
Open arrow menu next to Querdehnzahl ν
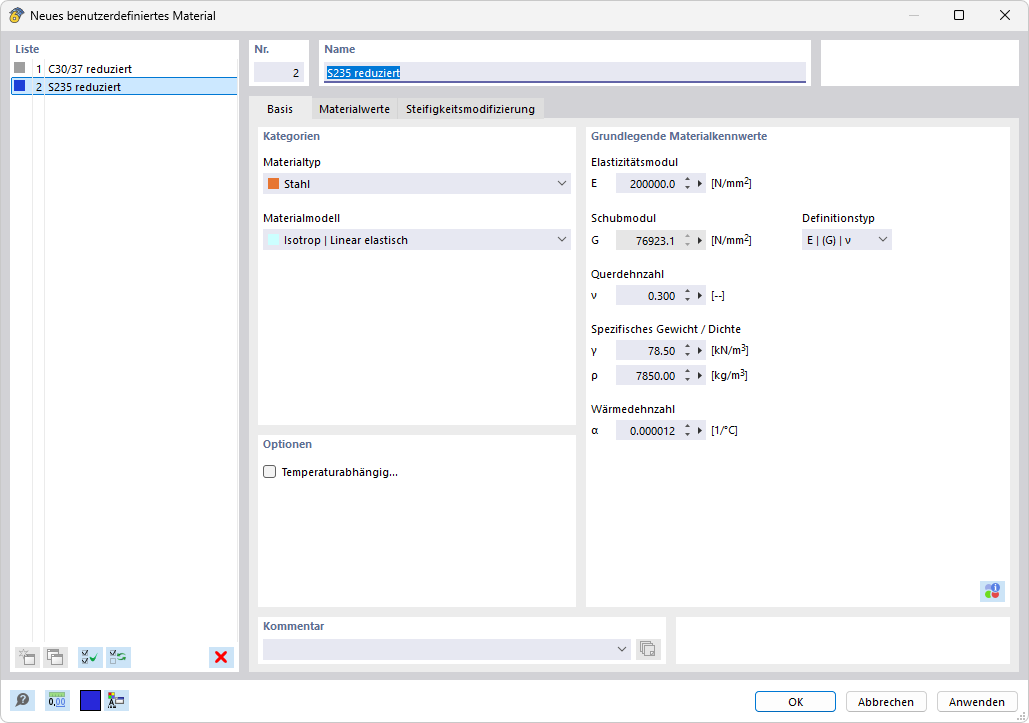tap(700, 296)
